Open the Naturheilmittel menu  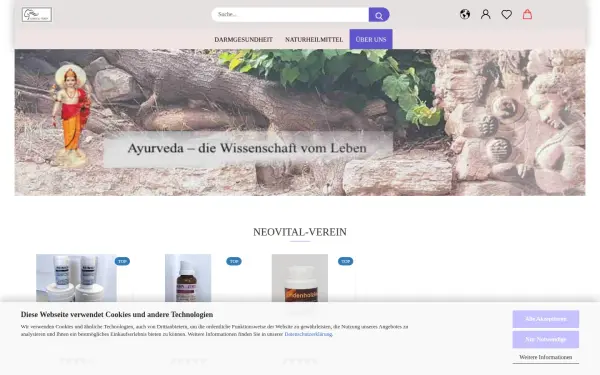coord(314,39)
